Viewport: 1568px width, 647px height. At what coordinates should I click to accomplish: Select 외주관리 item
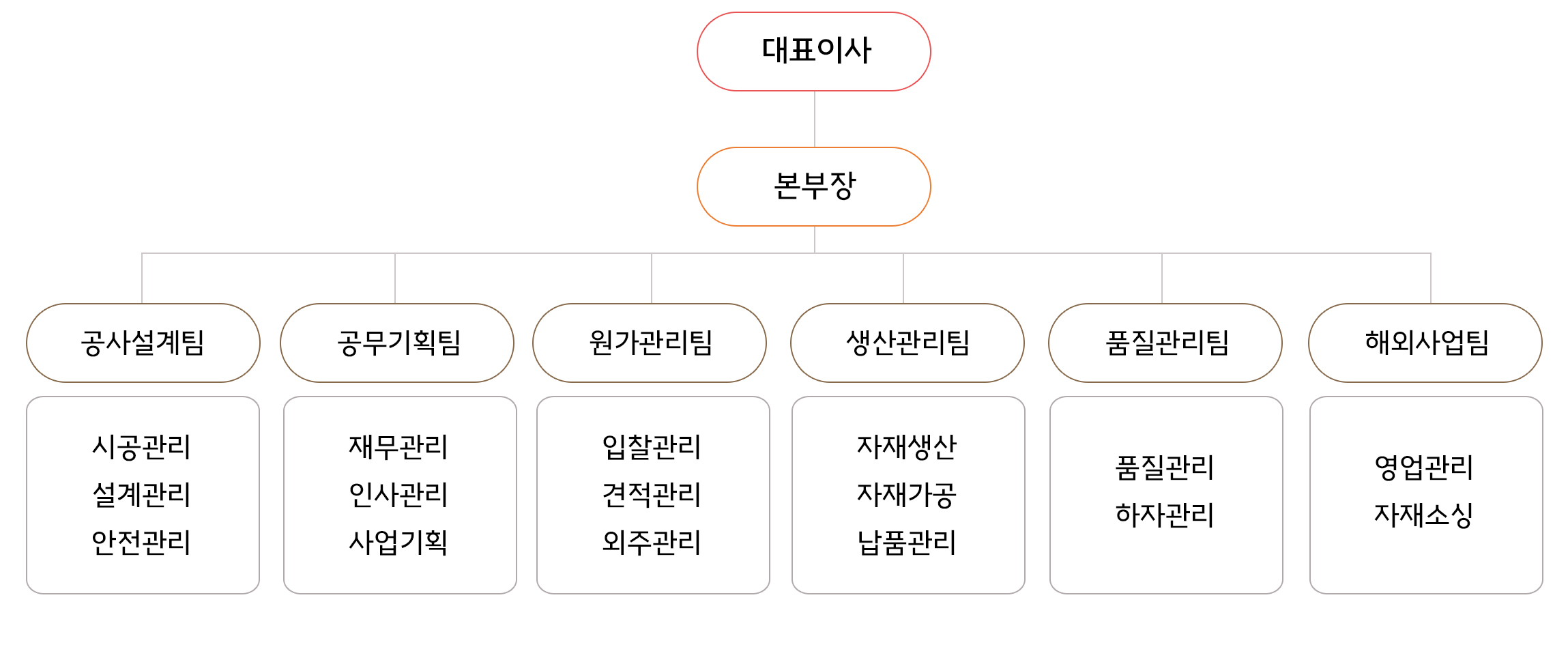click(x=652, y=543)
